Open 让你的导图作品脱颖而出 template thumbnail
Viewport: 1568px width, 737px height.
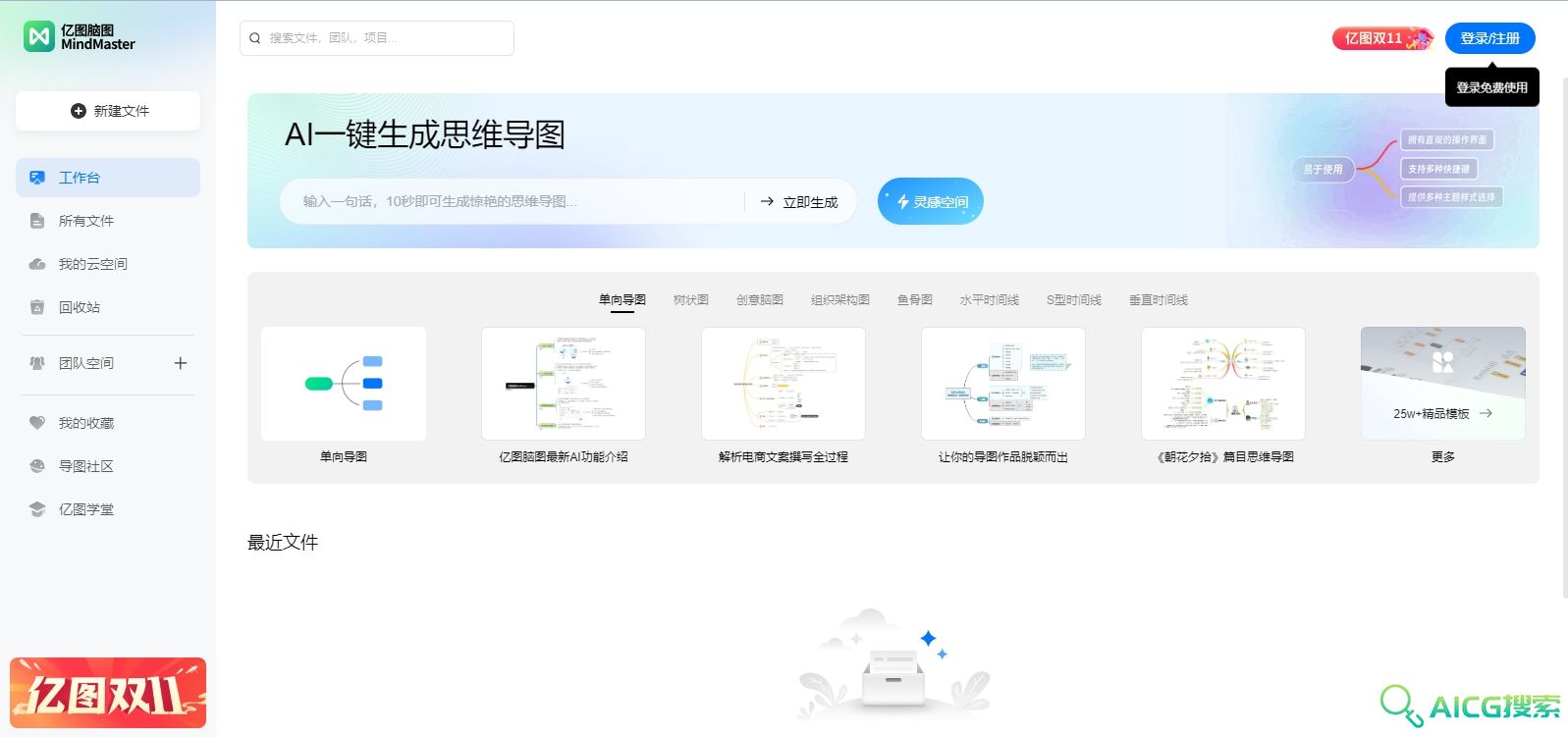coord(1003,384)
